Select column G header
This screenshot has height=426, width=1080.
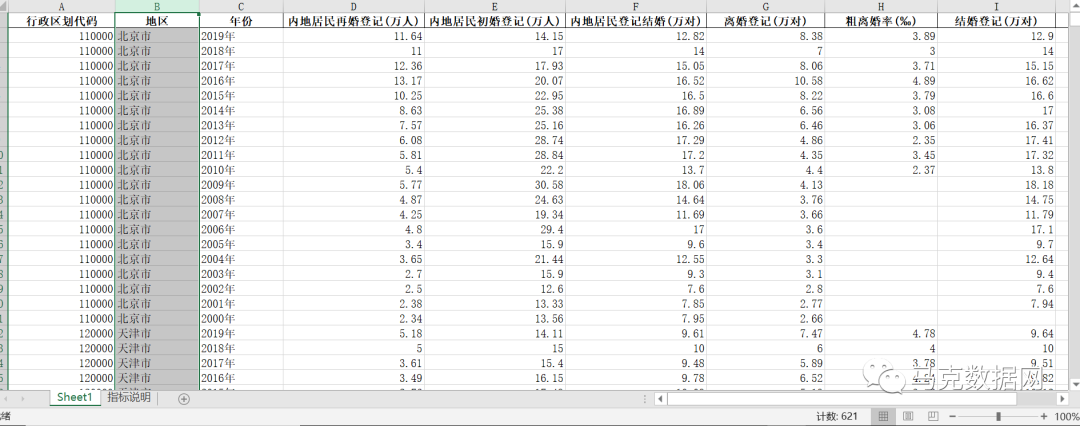click(765, 6)
